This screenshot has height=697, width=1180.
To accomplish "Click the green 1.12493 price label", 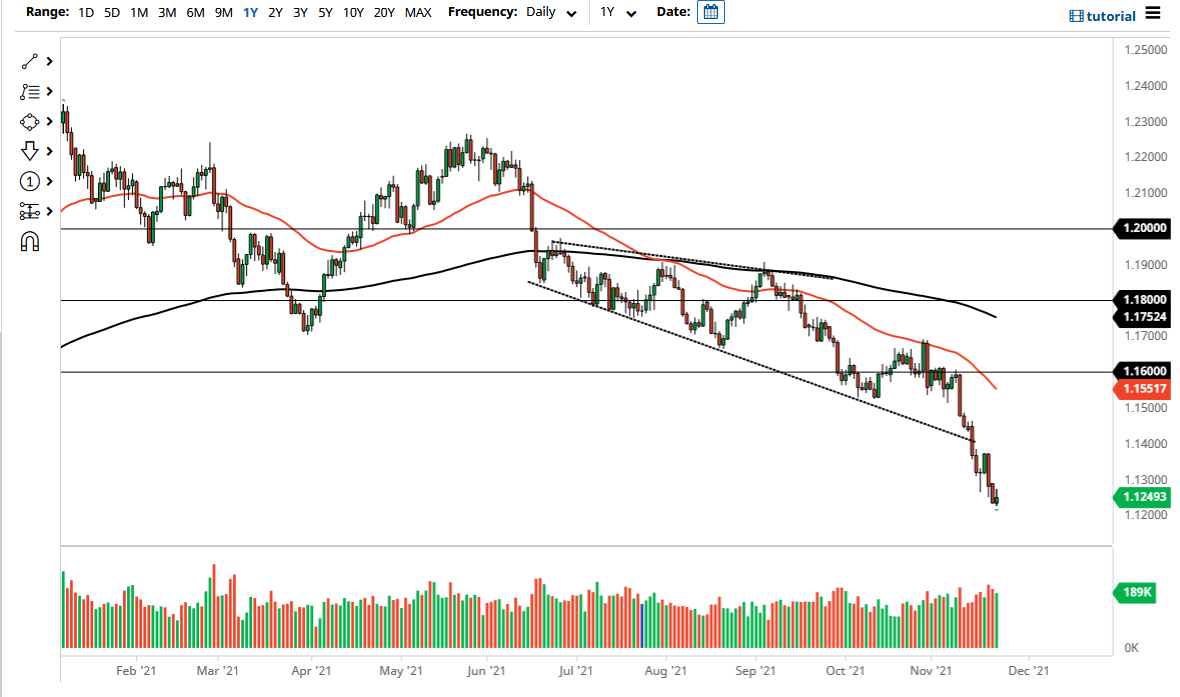I will [x=1141, y=495].
